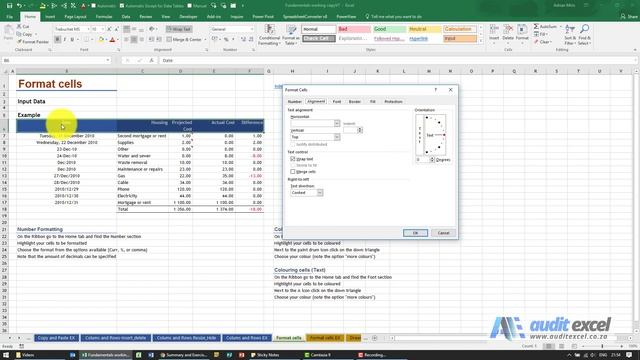
Task: Apply the Neutral cell style swatch
Action: tap(425, 29)
